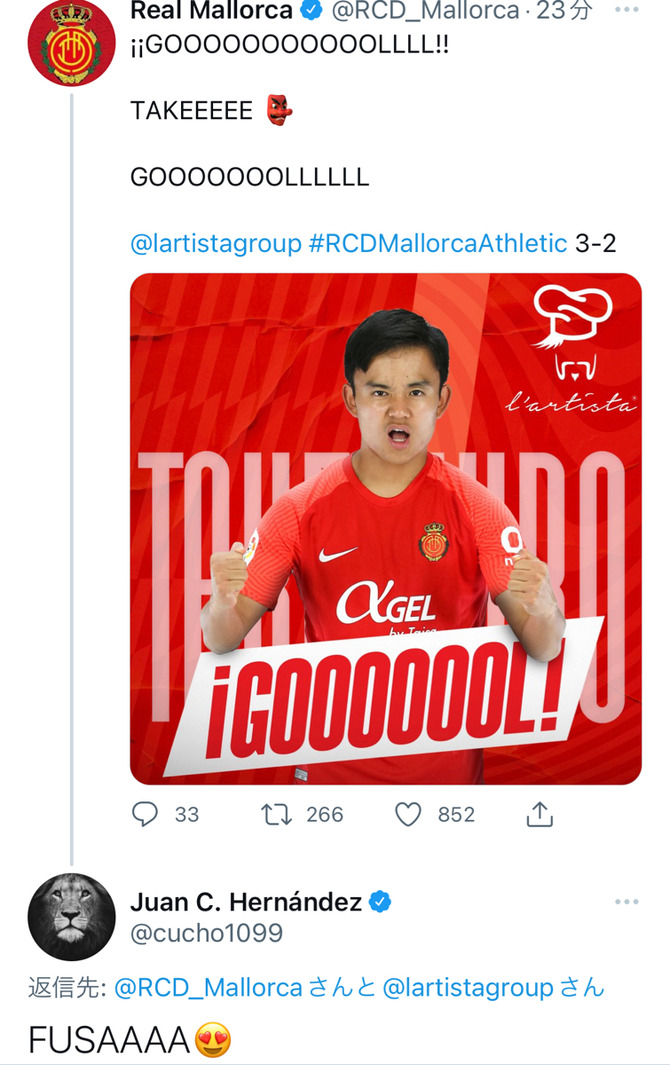
Task: Click the reply speech bubble icon
Action: coord(144,814)
